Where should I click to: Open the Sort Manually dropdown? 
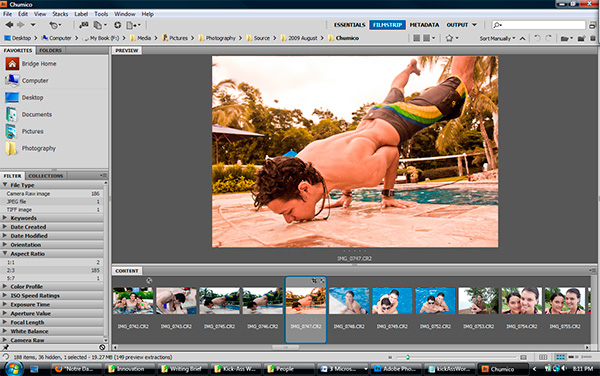point(497,38)
